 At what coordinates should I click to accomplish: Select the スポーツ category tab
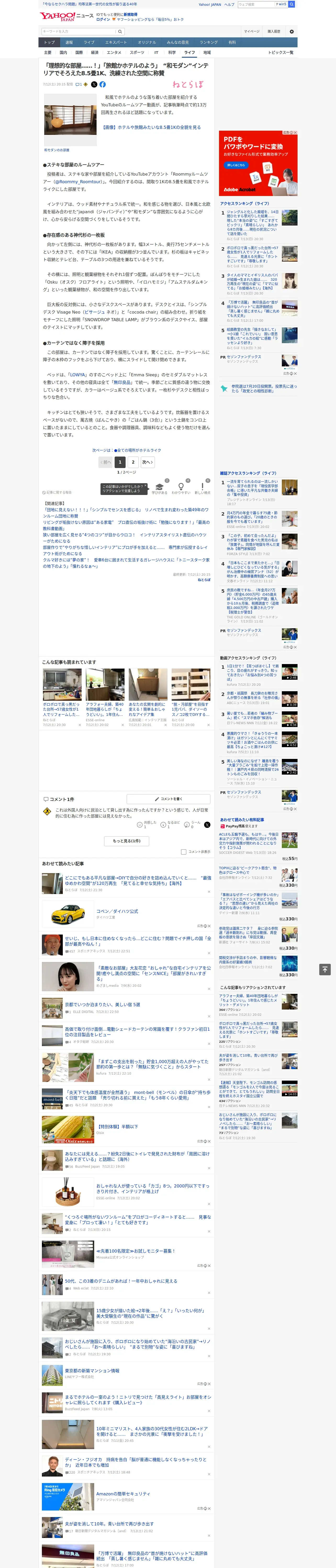137,52
